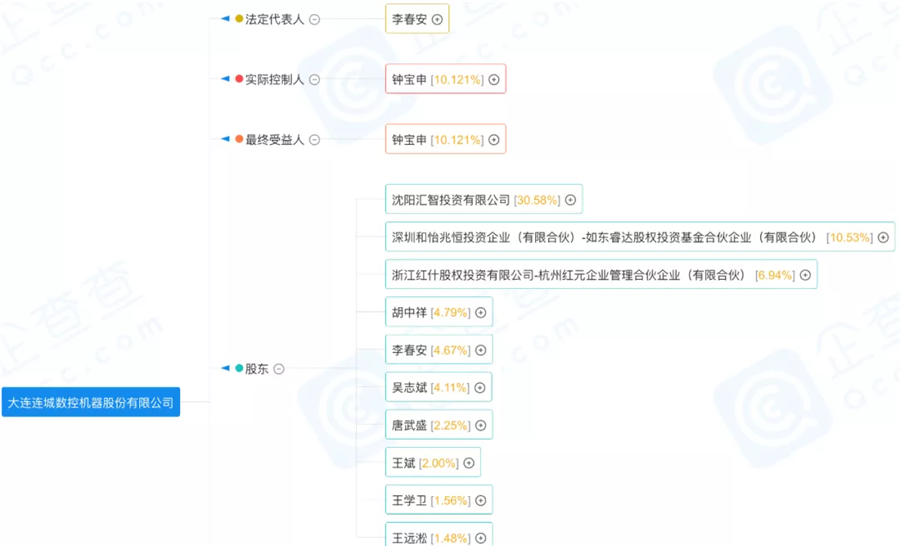Expand plus icon beside 王远淞 1.48%

tap(480, 538)
